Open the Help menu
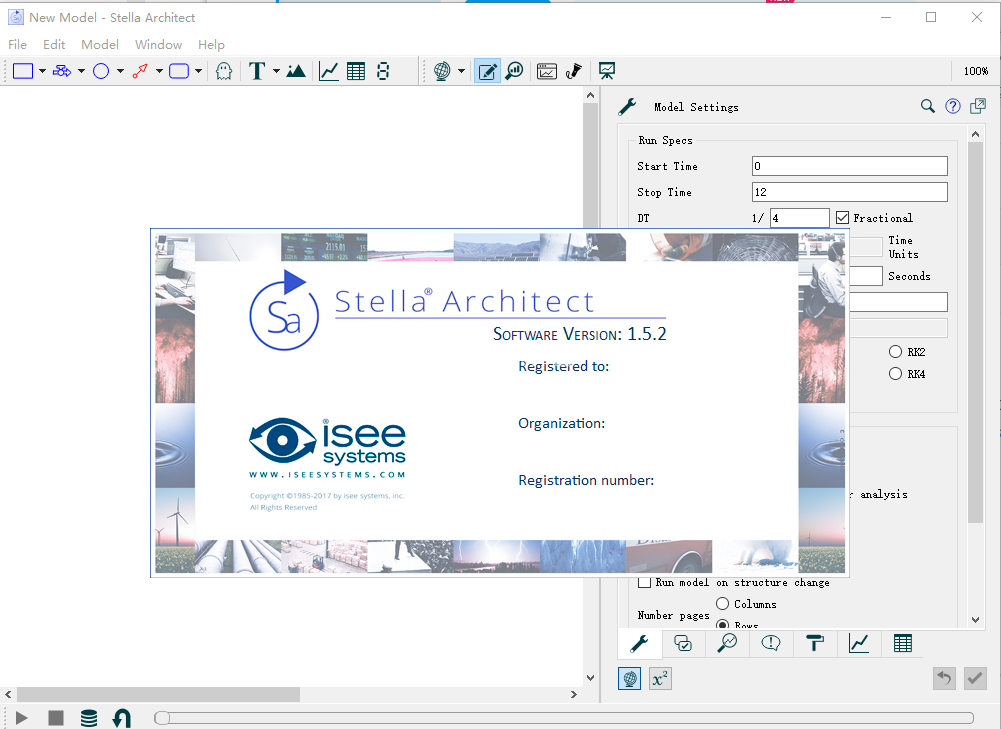 click(x=211, y=45)
